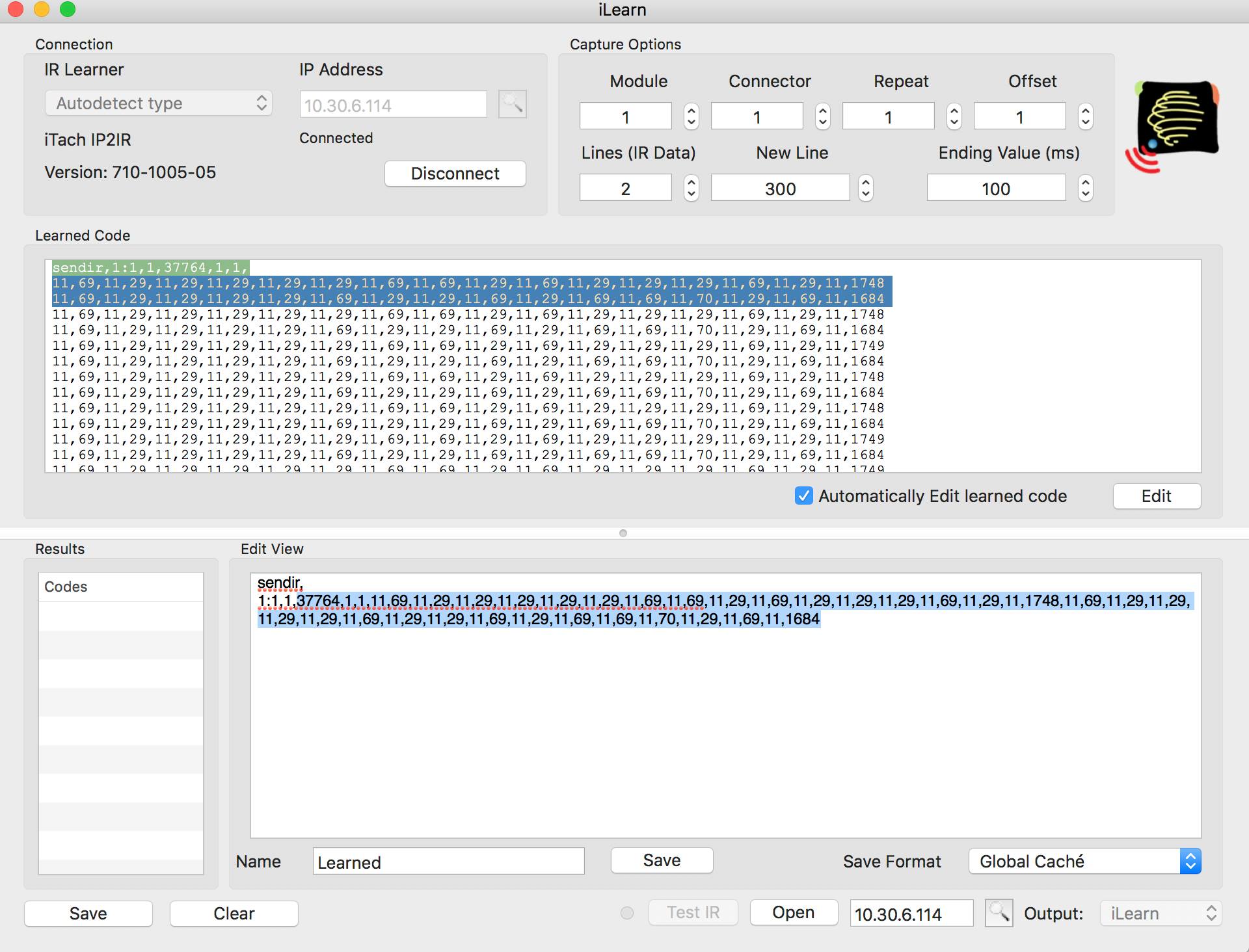
Task: Click the divider handle between the panels
Action: (x=623, y=533)
